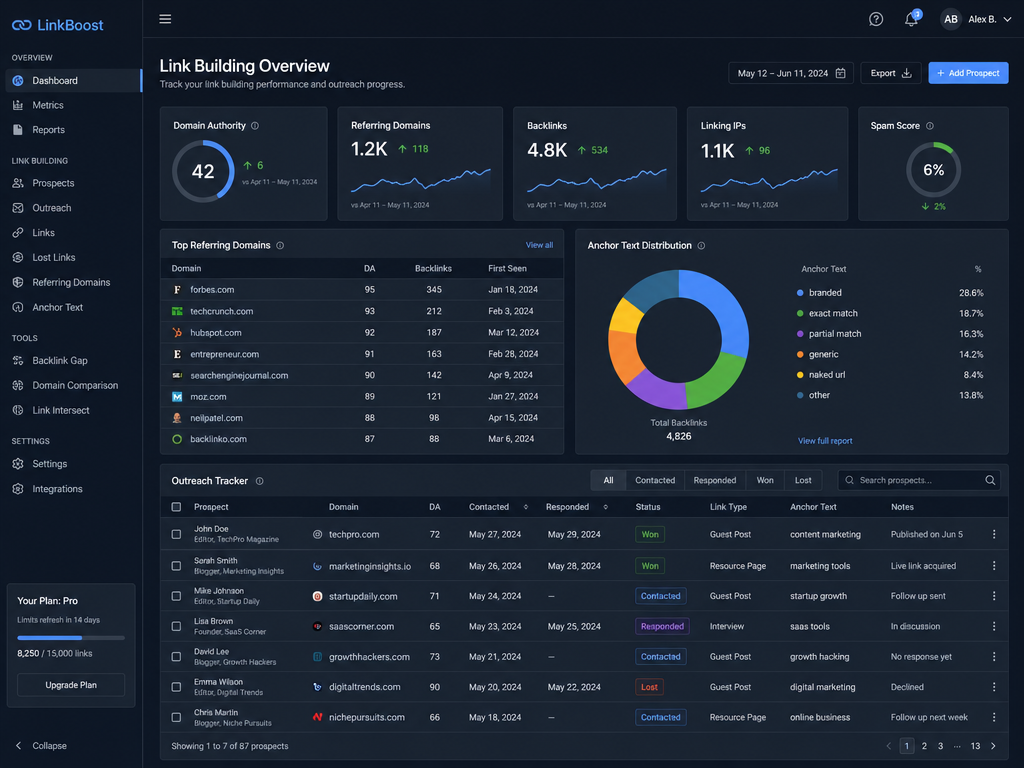The width and height of the screenshot is (1024, 768).
Task: Click the Metrics sidebar icon
Action: click(18, 105)
